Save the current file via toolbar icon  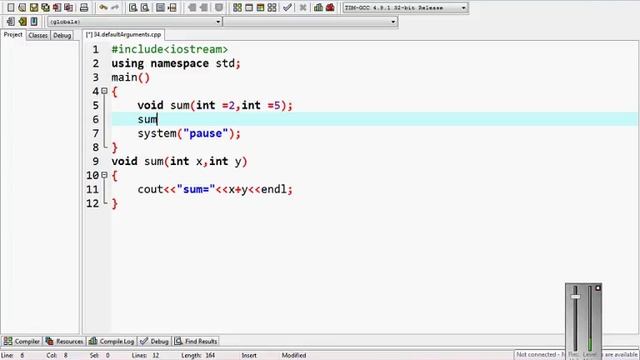coord(33,7)
